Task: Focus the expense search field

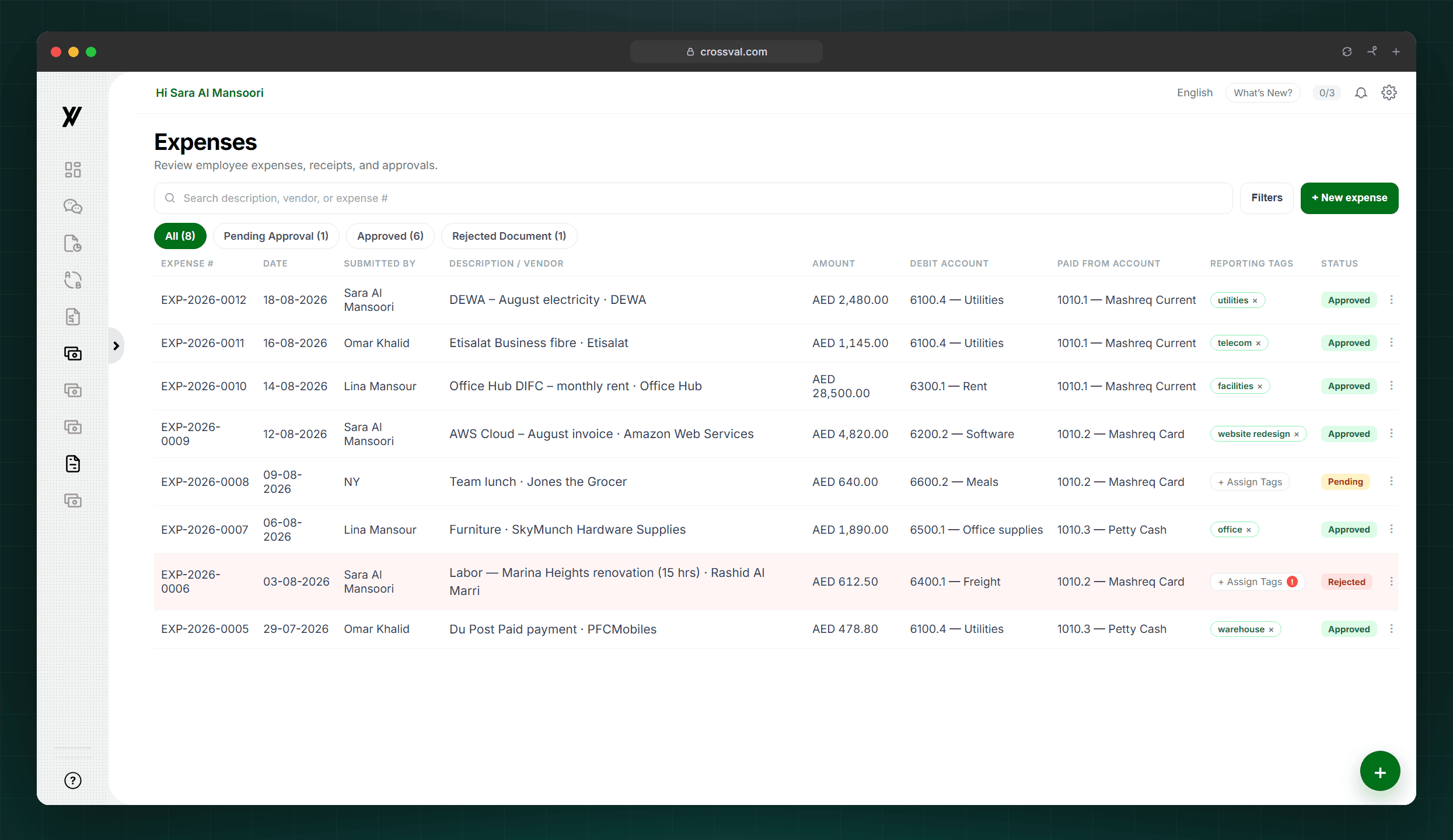Action: (693, 198)
